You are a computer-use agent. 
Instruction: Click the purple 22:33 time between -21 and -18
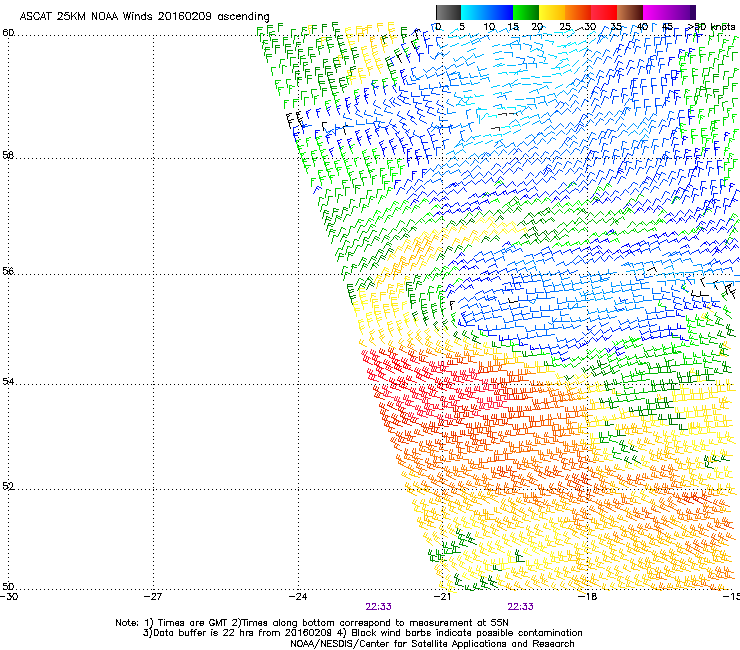tap(521, 607)
